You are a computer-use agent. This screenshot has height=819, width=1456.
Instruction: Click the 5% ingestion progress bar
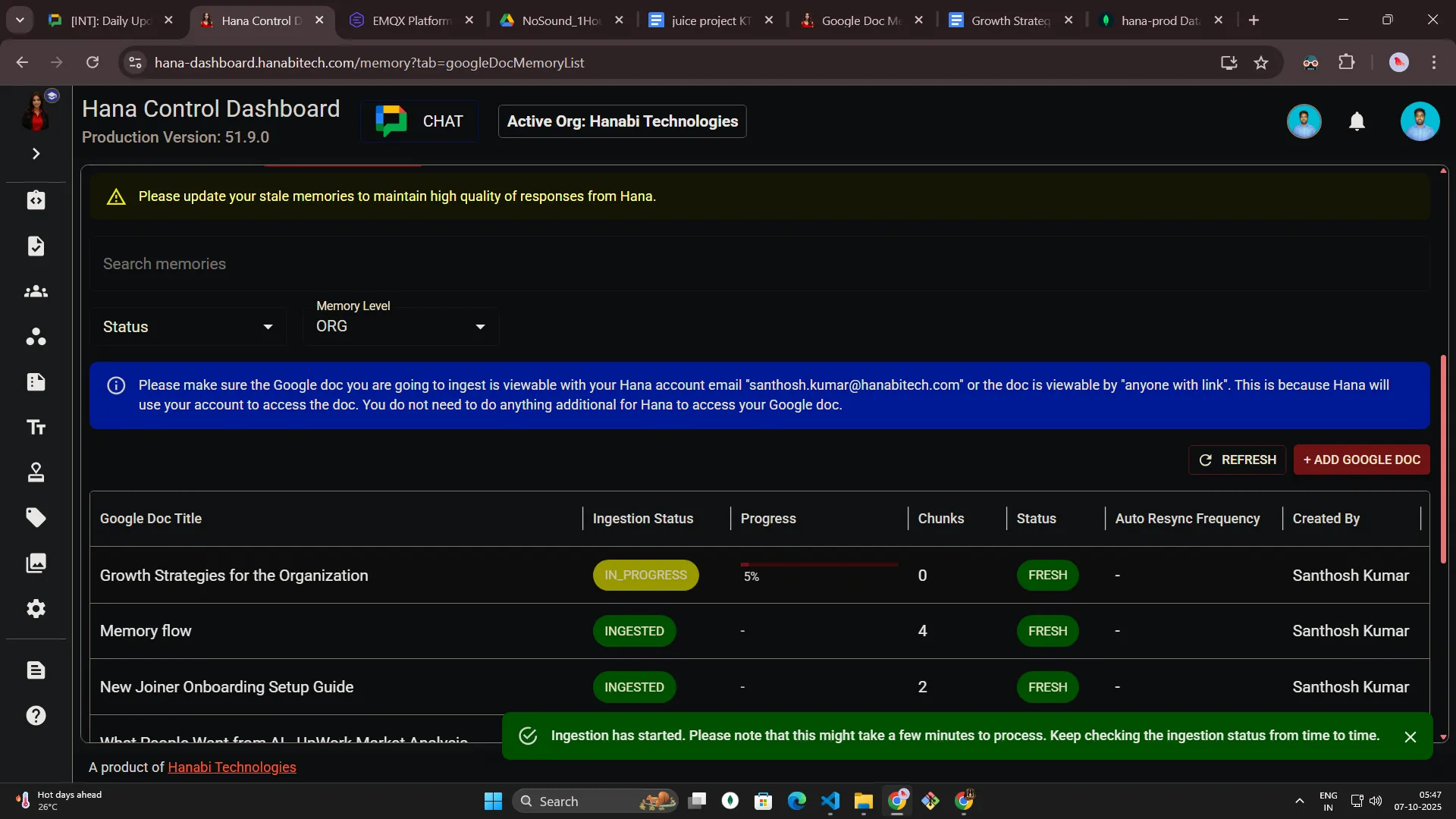coord(819,565)
